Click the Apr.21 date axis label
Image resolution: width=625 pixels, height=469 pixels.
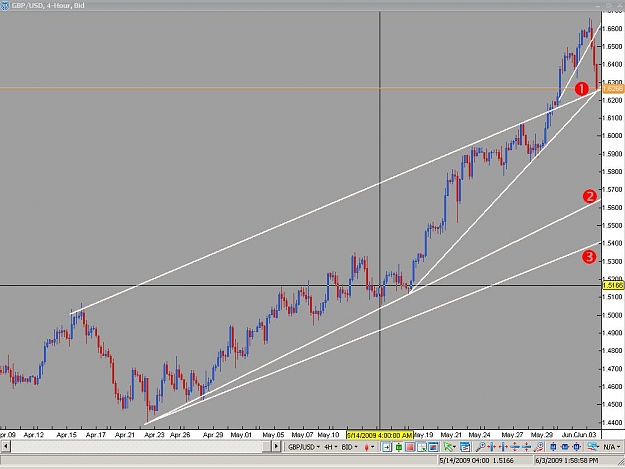click(x=125, y=435)
